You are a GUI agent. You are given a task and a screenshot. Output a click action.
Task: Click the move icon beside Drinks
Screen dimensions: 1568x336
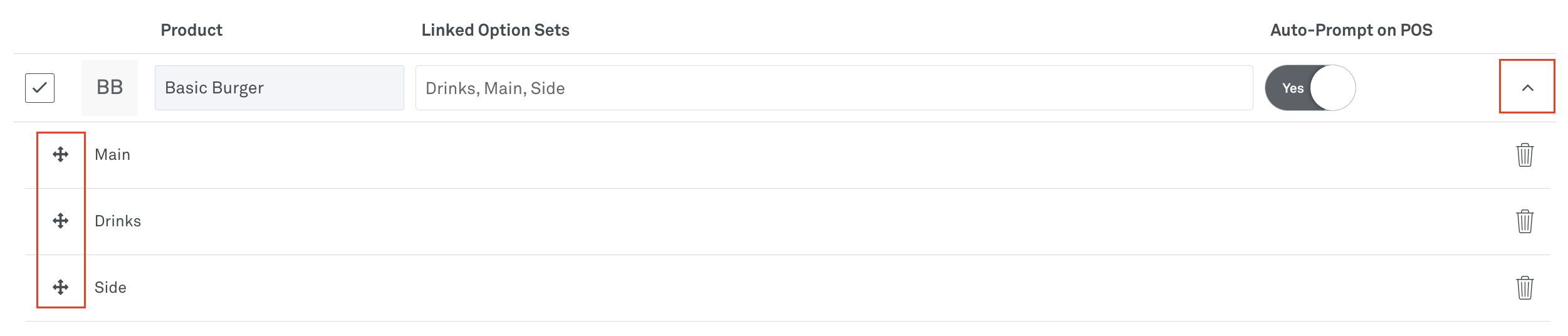60,221
